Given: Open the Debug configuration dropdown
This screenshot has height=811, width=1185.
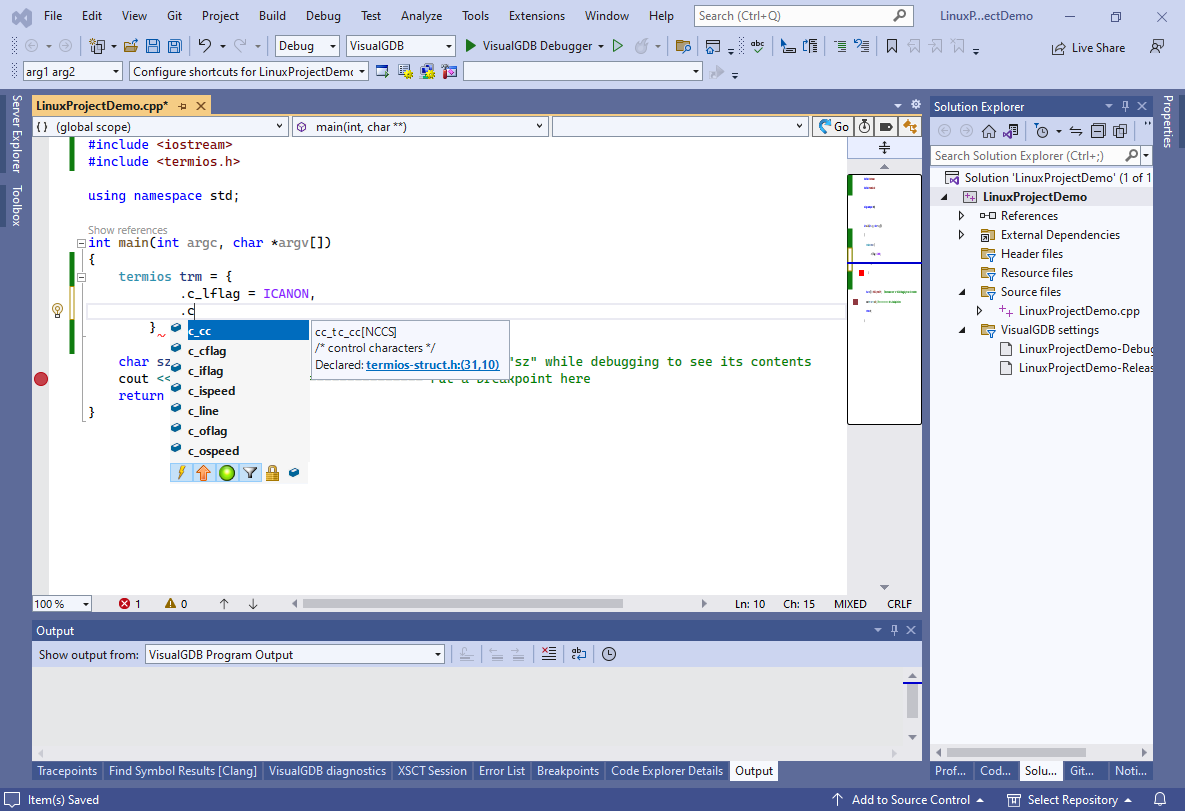Looking at the screenshot, I should tap(308, 46).
